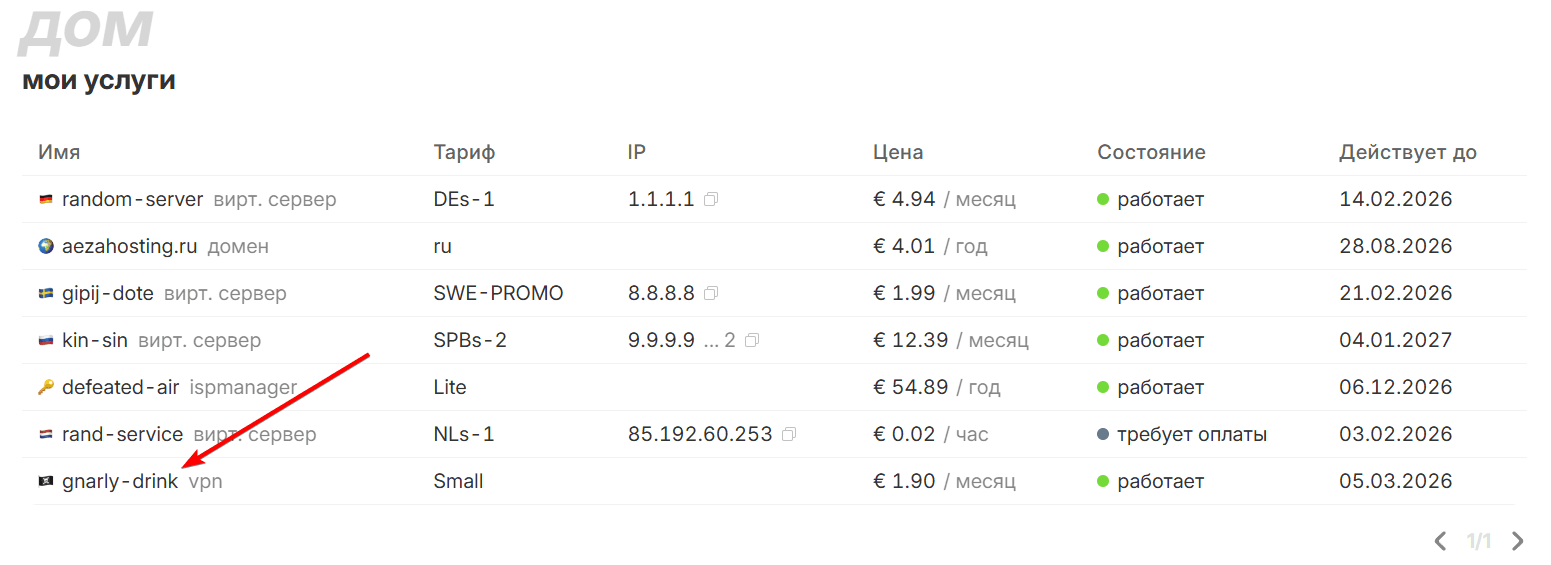Copy IP icon next to 9.9.9.9
The width and height of the screenshot is (1551, 565).
click(x=752, y=341)
